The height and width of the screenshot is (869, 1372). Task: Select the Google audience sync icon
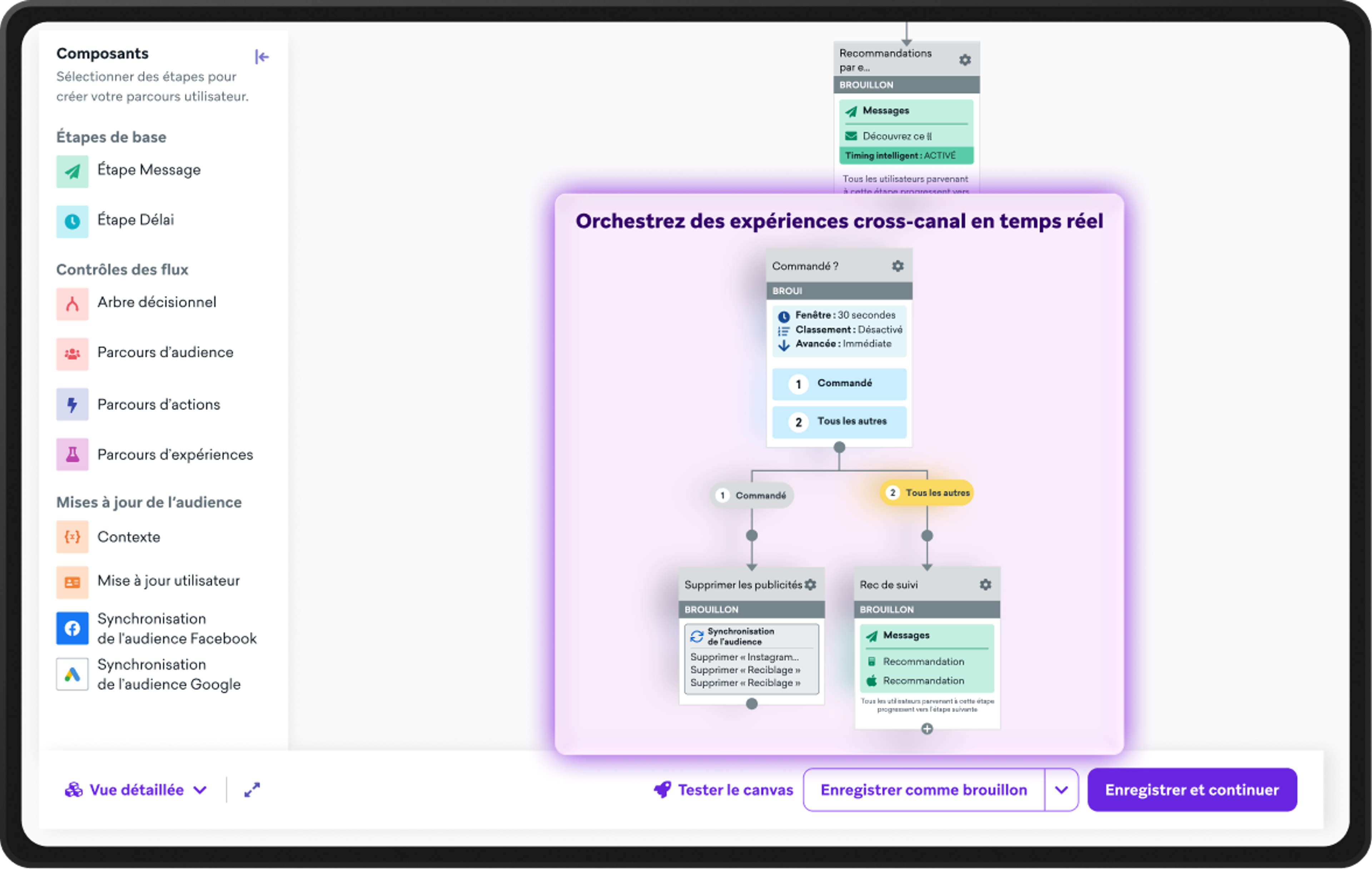(73, 675)
